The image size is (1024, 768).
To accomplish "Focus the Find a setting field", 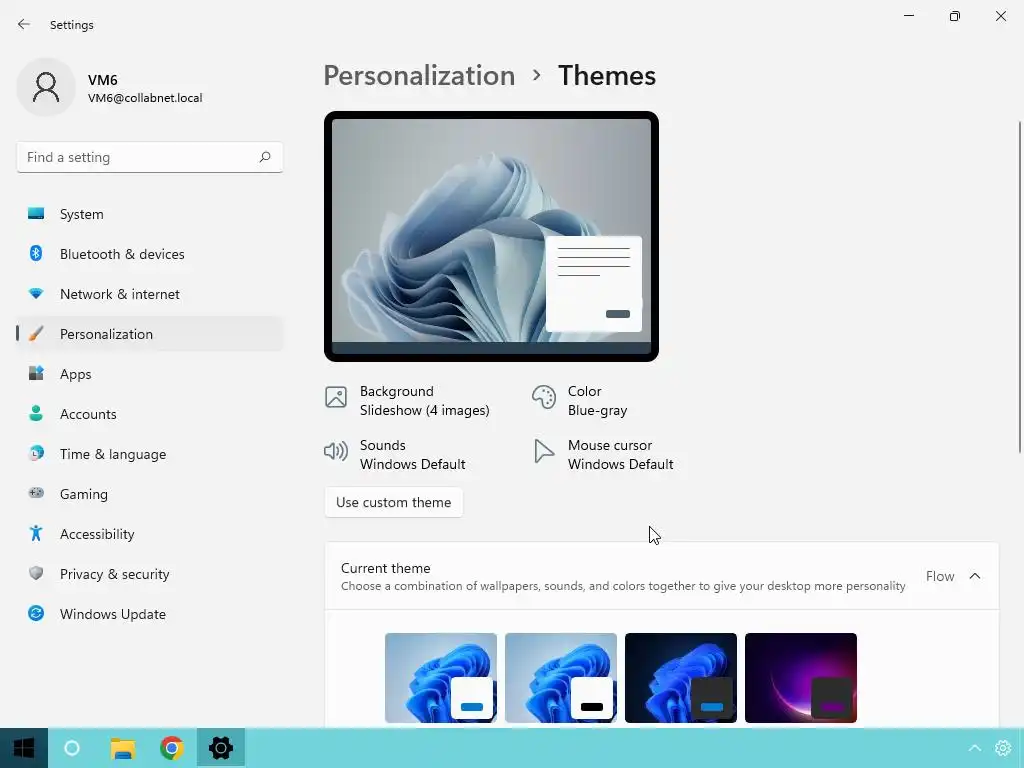I will tap(150, 157).
